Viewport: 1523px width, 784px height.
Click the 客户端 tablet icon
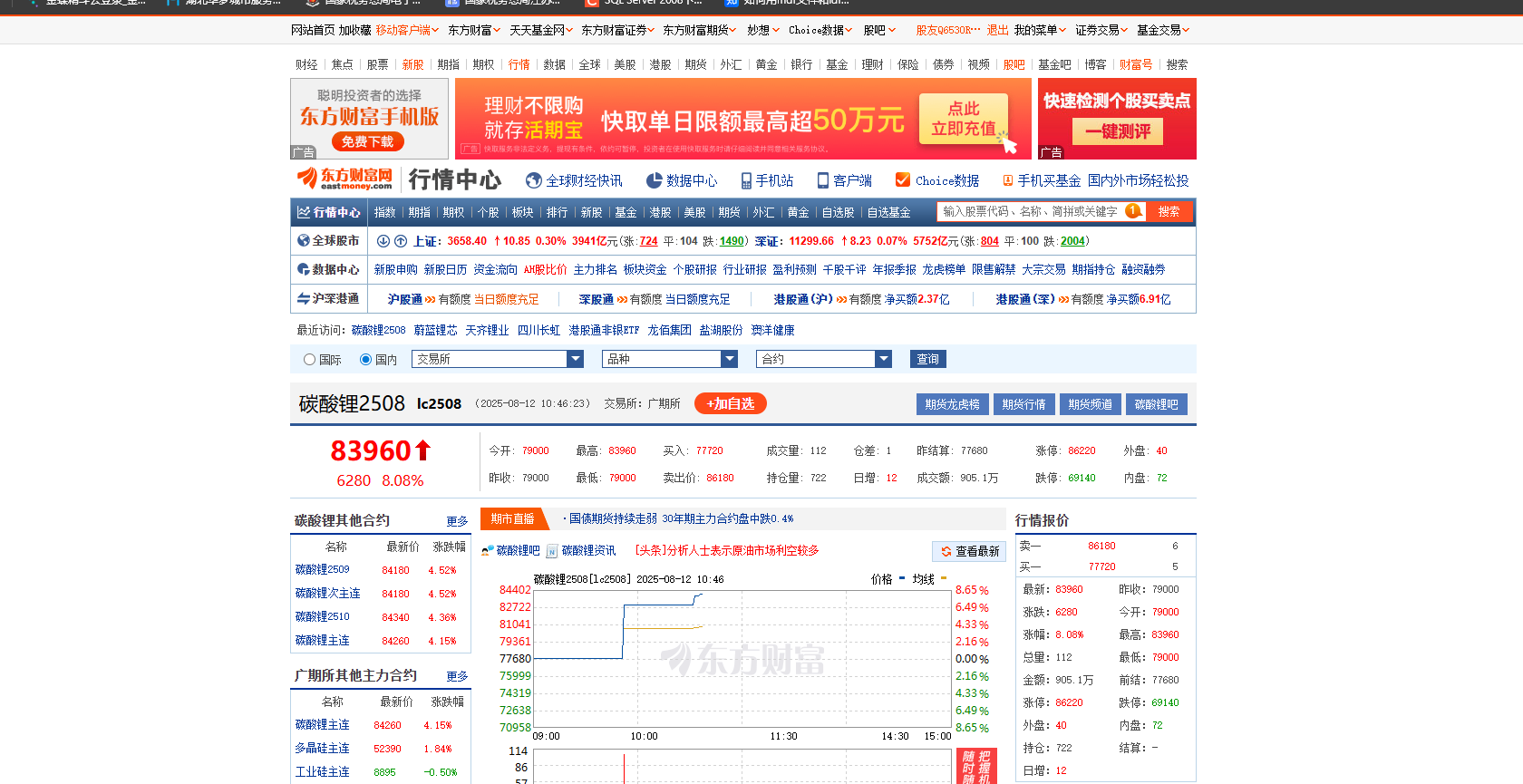(x=823, y=180)
